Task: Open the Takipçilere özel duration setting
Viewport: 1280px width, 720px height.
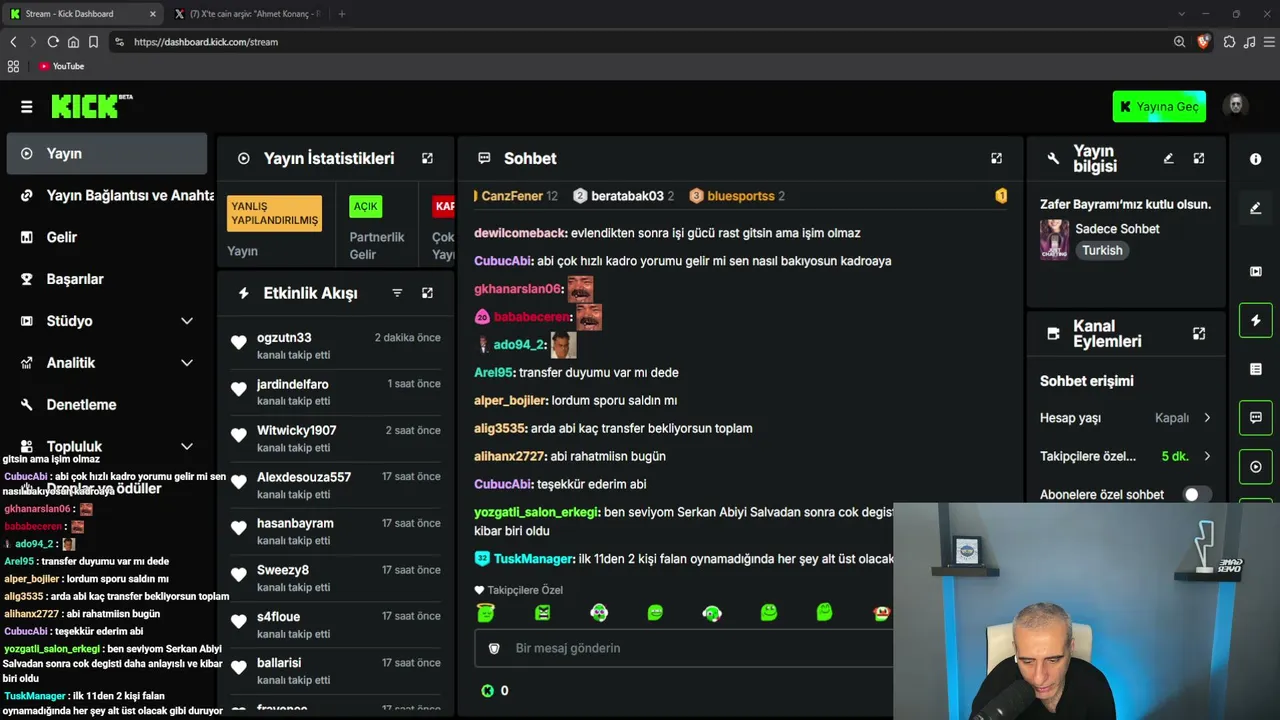Action: tap(1126, 456)
